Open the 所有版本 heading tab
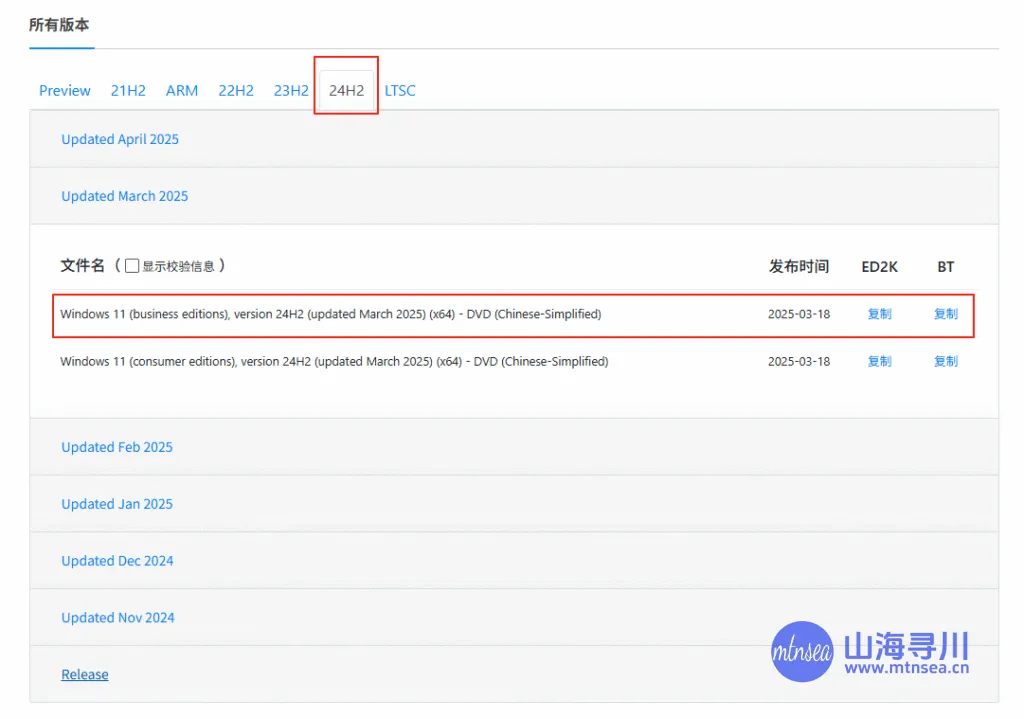The image size is (1024, 719). point(59,25)
